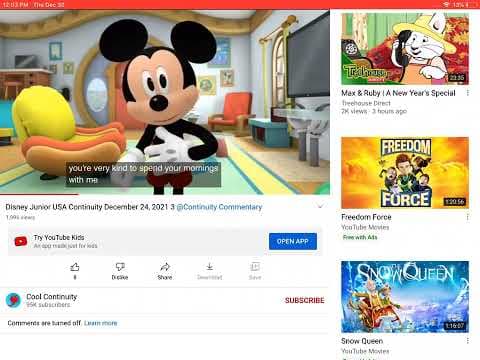Open options menu for Snow Queen movie
The image size is (480, 360).
pos(468,341)
